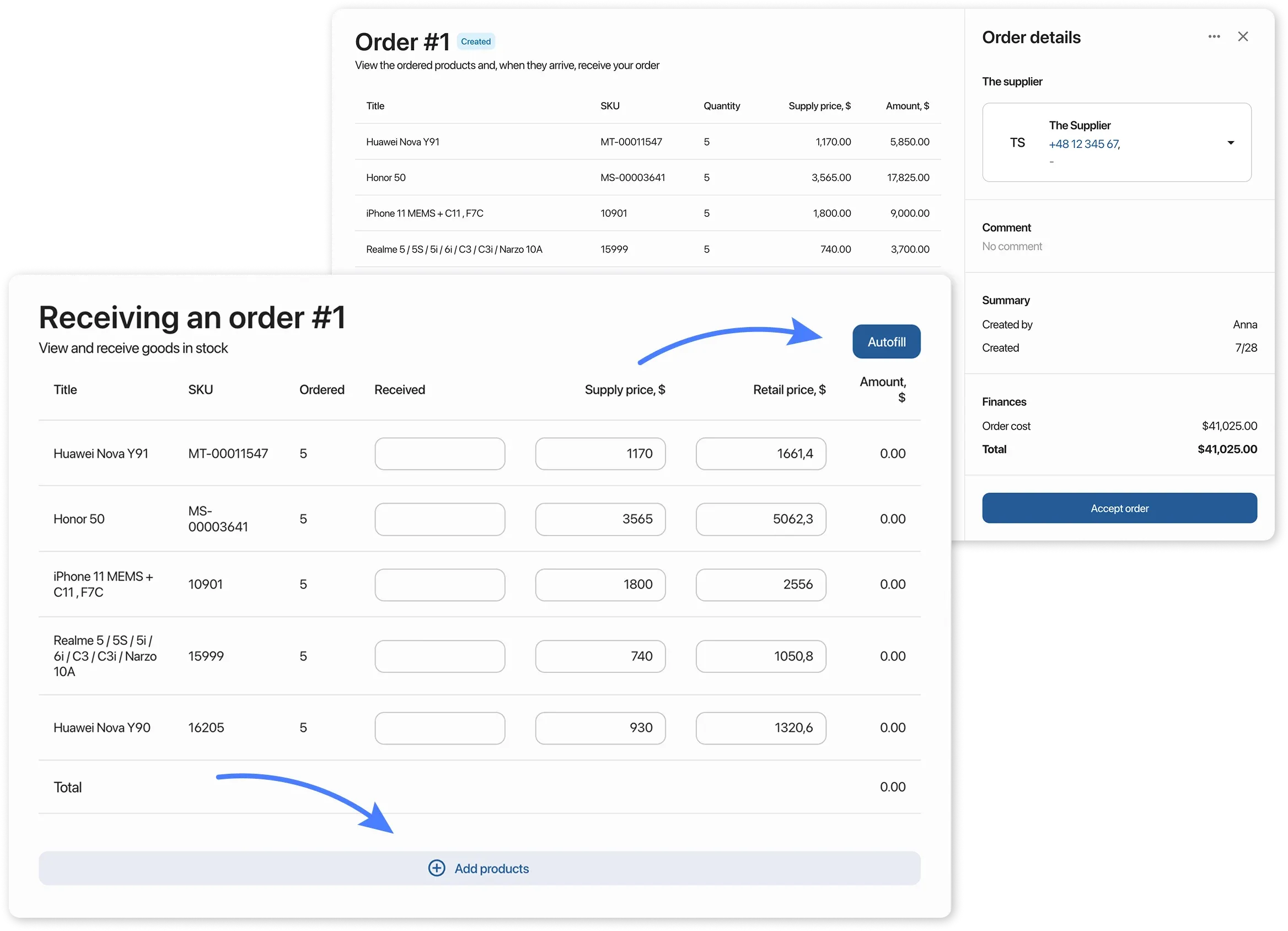Click the TS supplier avatar
This screenshot has height=931, width=1288.
point(1017,143)
